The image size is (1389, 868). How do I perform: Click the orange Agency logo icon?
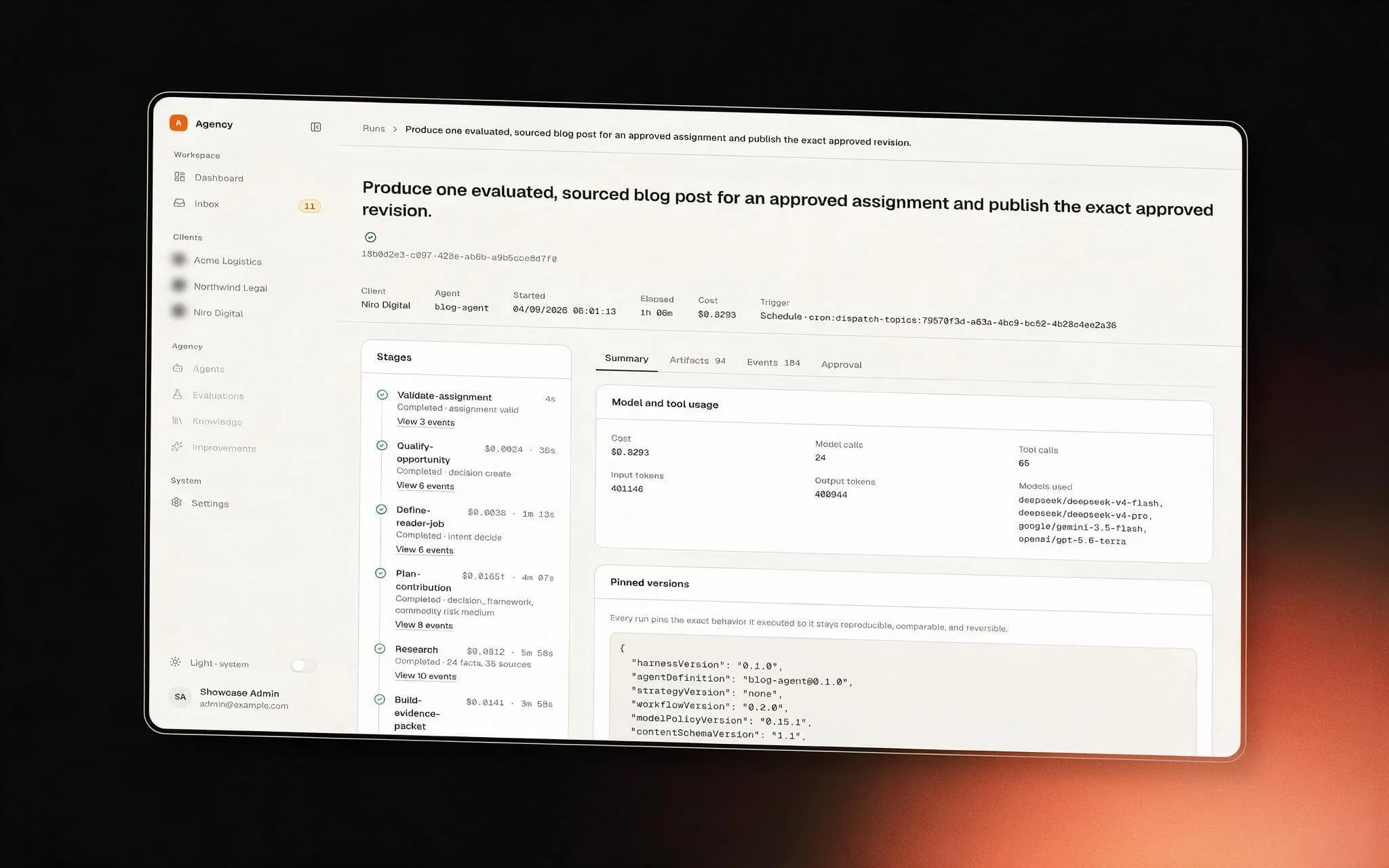pos(178,123)
